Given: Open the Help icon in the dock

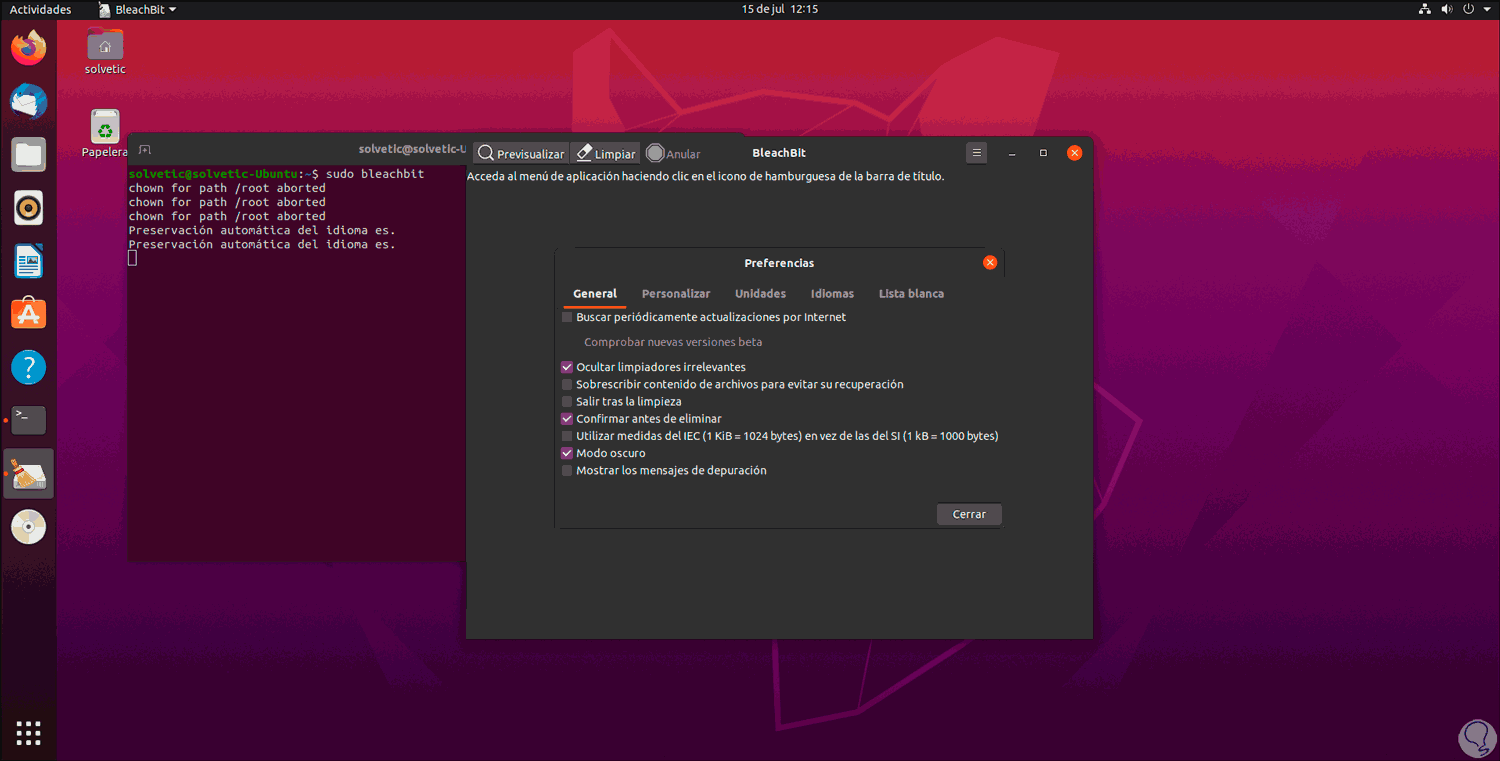Looking at the screenshot, I should point(29,367).
